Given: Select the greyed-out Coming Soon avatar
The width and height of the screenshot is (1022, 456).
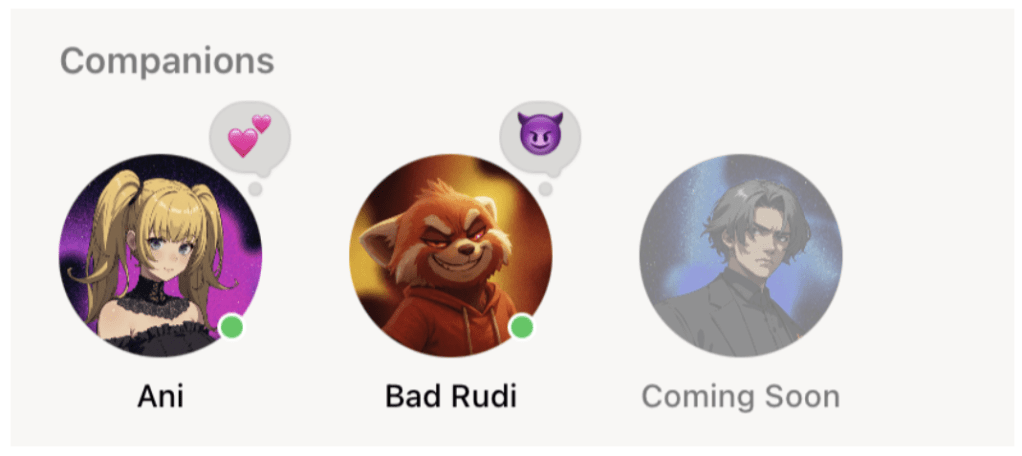Looking at the screenshot, I should click(740, 255).
